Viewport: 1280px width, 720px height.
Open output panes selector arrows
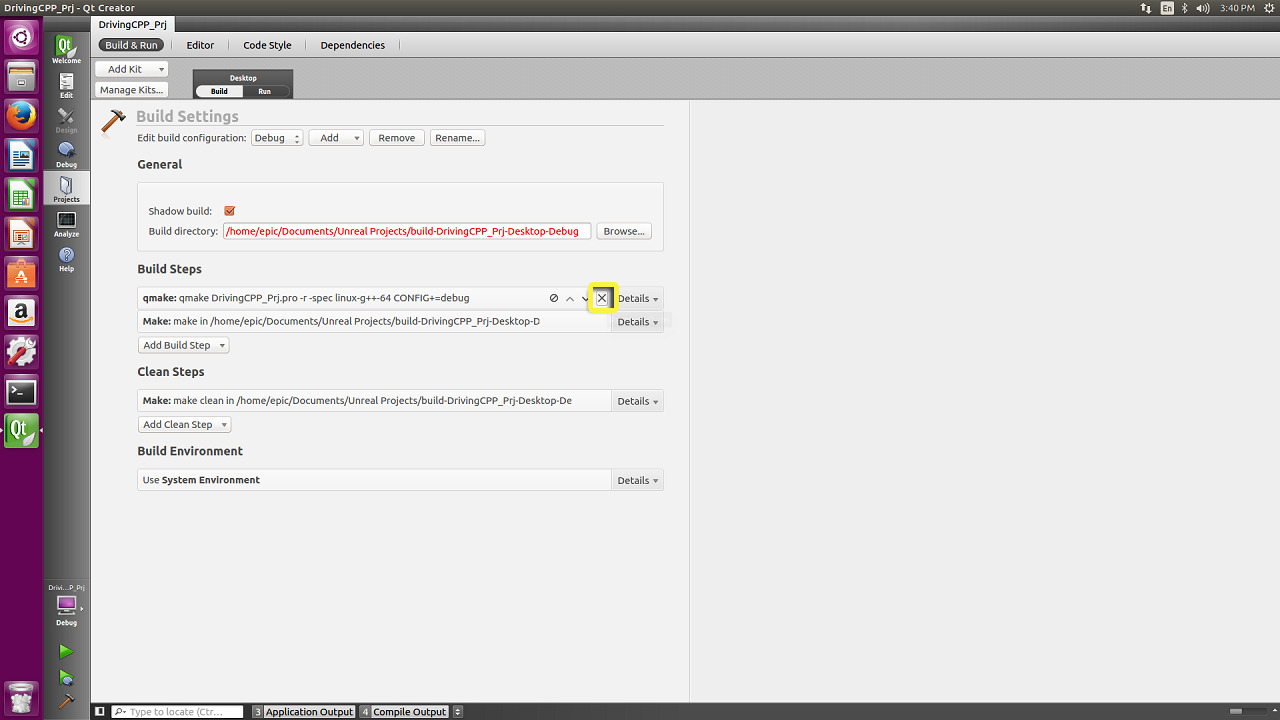tap(458, 712)
